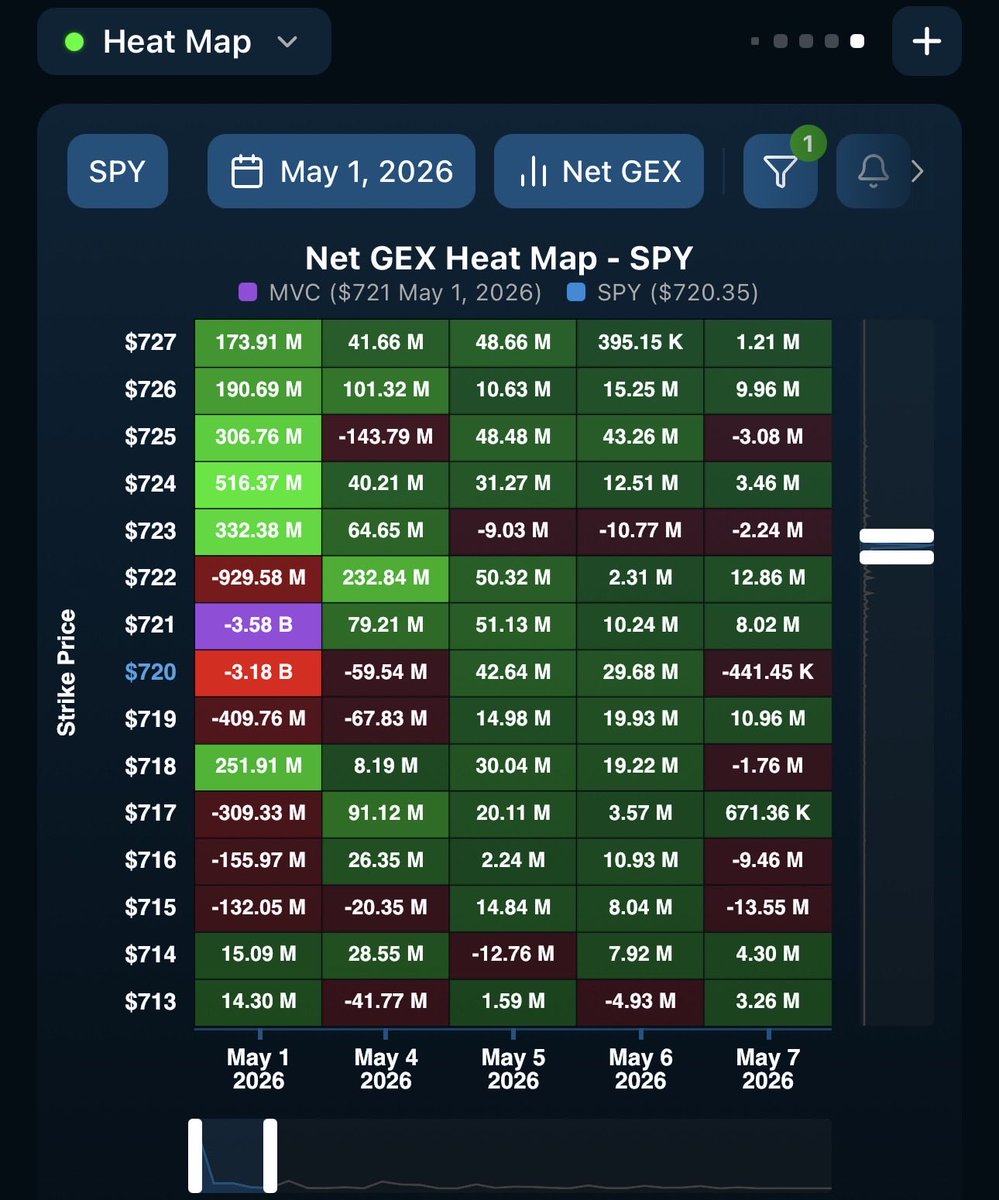Toggle the MVC legend purple swatch

click(248, 293)
